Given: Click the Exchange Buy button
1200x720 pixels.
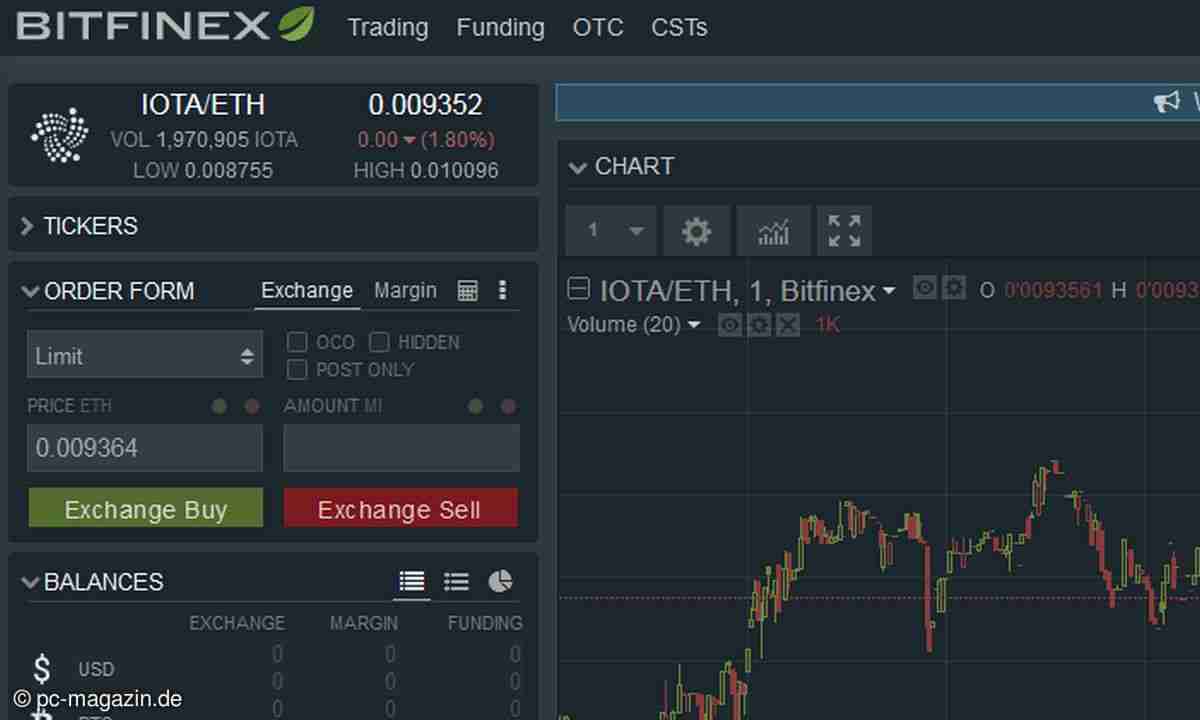Looking at the screenshot, I should (145, 509).
